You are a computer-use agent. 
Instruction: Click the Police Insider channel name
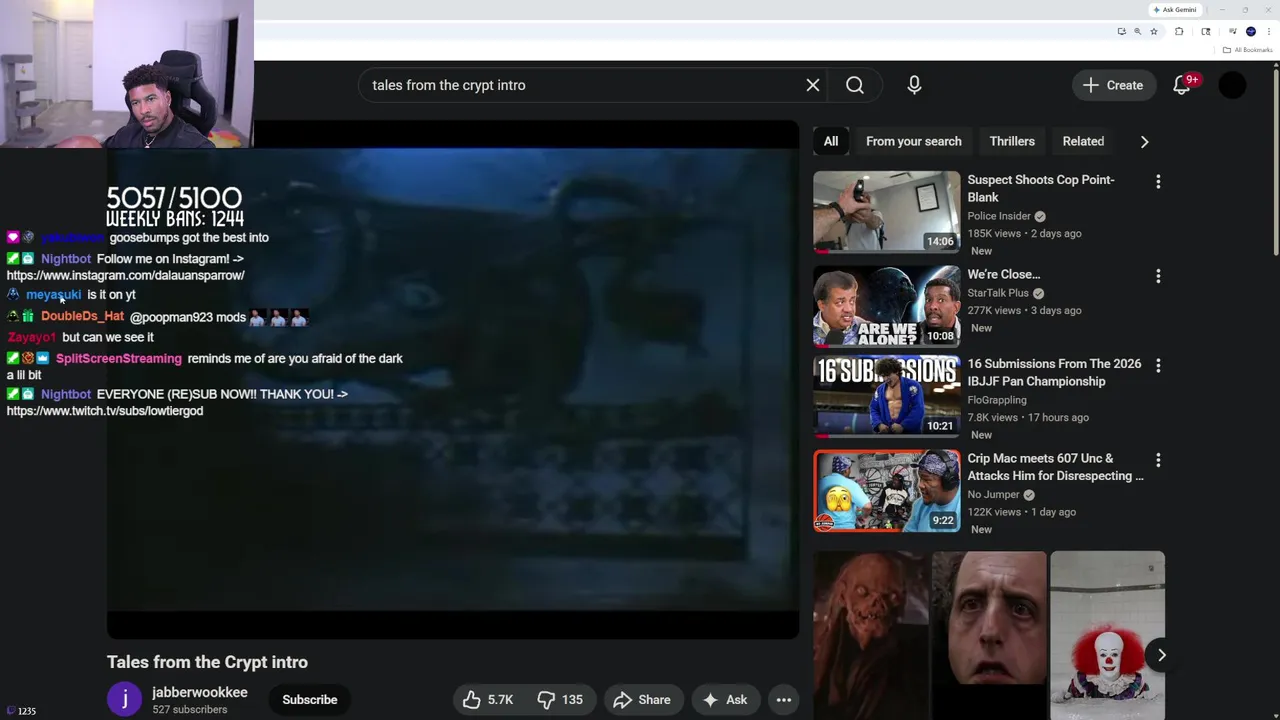[999, 216]
